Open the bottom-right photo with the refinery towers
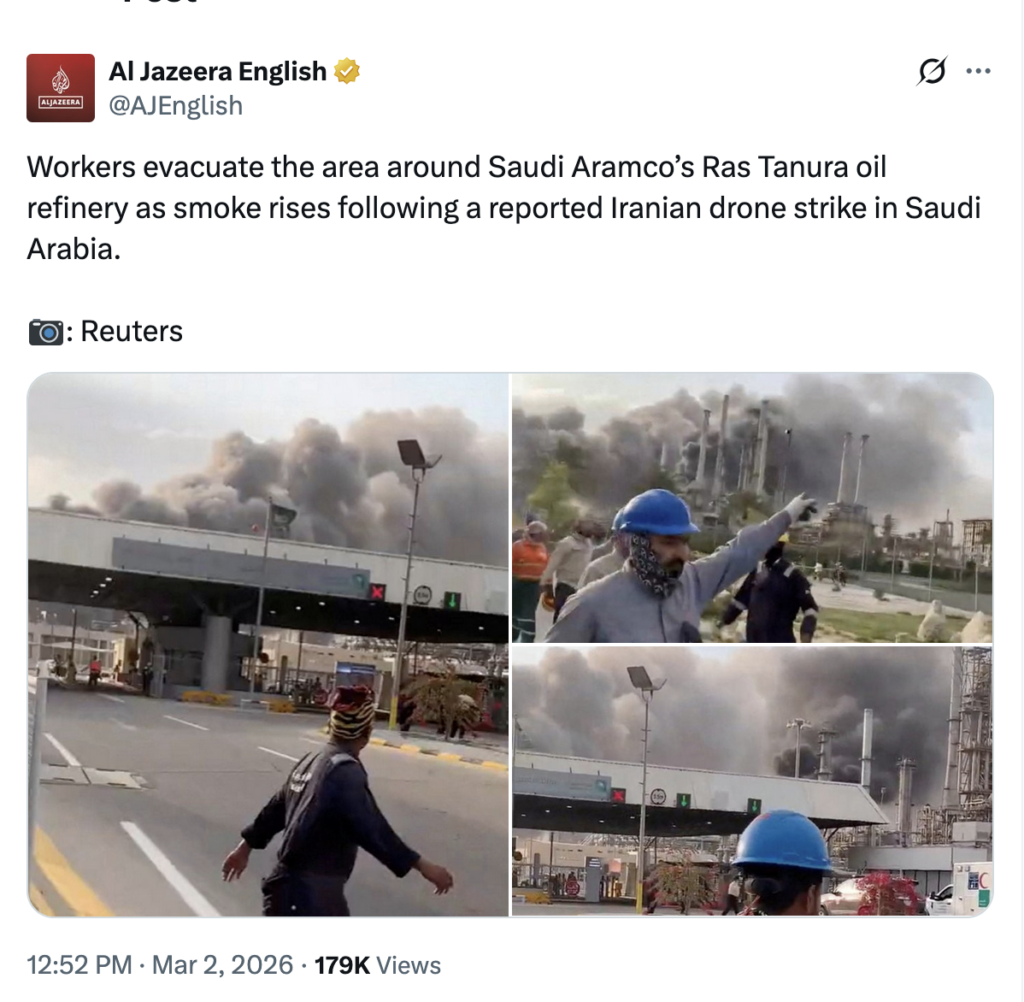Viewport: 1024px width, 1002px height. tap(752, 781)
